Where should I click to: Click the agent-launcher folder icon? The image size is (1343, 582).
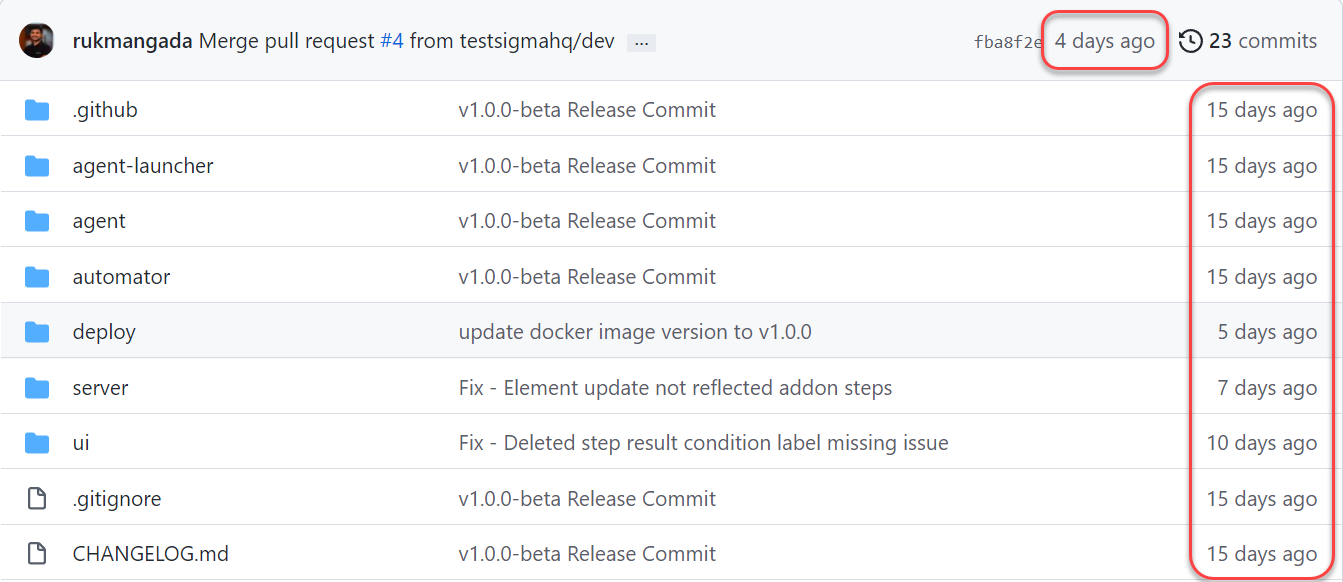point(37,166)
